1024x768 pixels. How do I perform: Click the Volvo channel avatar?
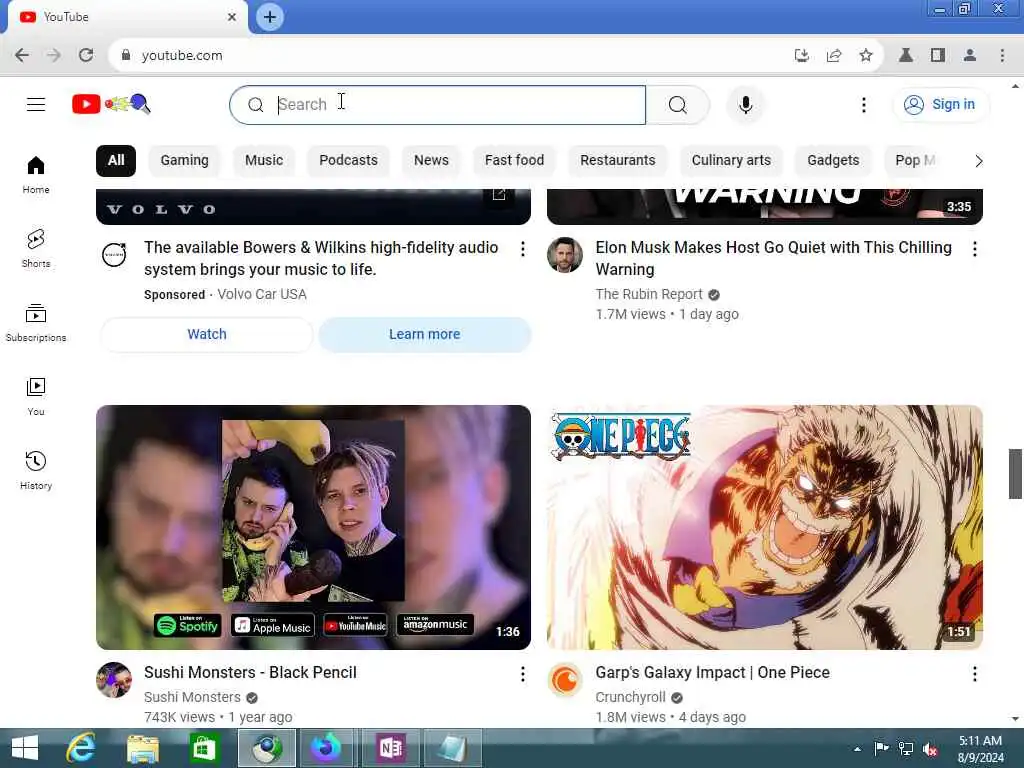tap(114, 255)
